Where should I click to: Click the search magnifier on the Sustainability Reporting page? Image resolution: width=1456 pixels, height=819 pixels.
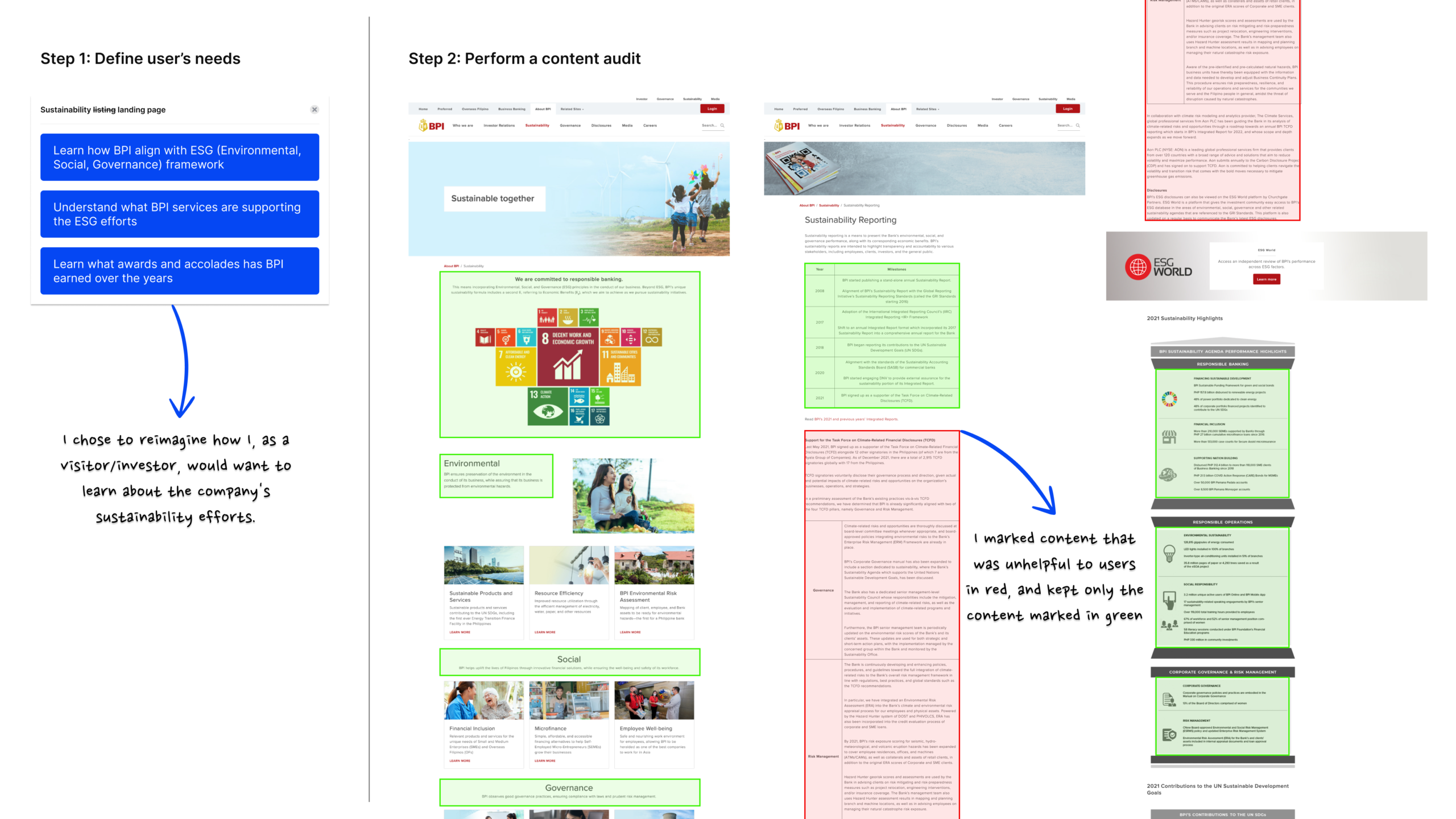pos(1078,125)
